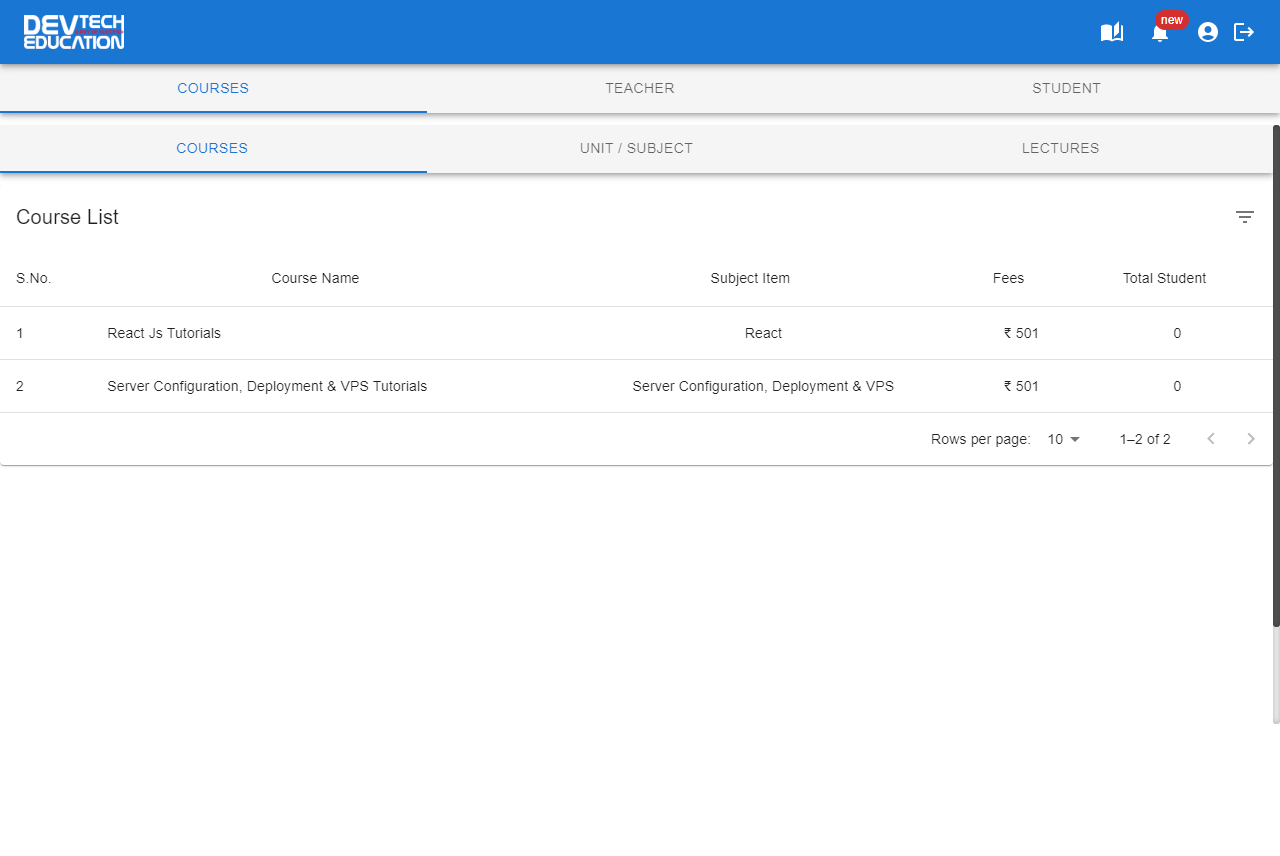Click the fees value for Server Configuration course
The height and width of the screenshot is (856, 1280).
1021,386
